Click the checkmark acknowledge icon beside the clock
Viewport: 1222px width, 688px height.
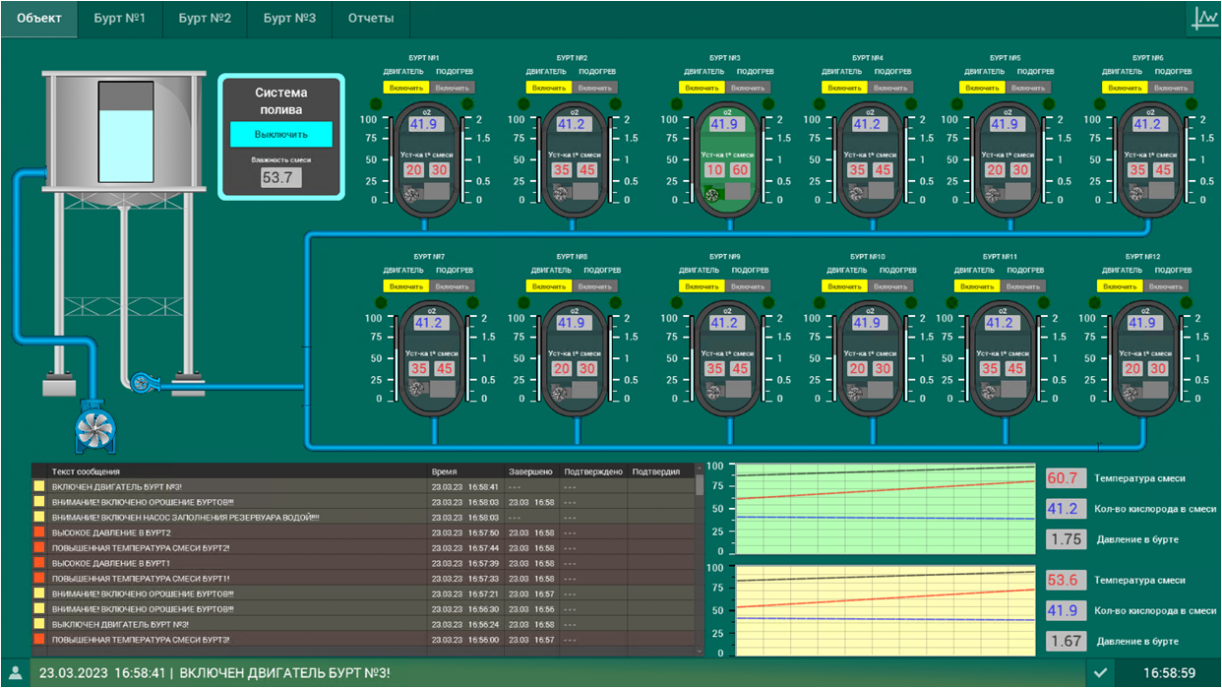1100,673
